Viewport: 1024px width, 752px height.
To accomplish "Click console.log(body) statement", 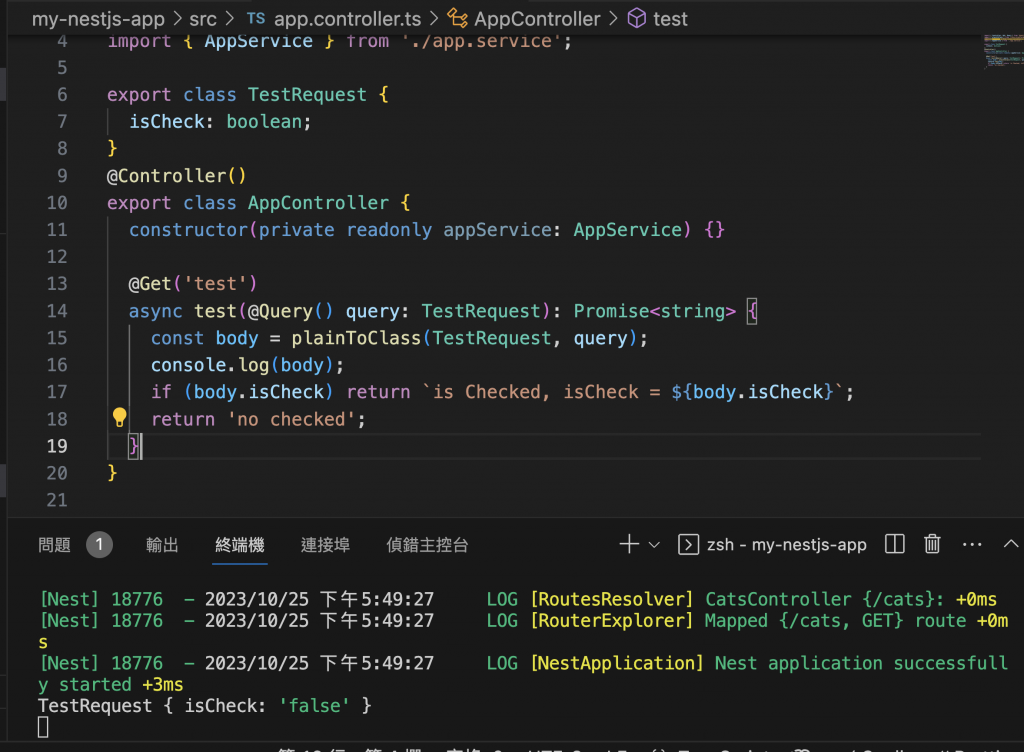I will coord(248,365).
